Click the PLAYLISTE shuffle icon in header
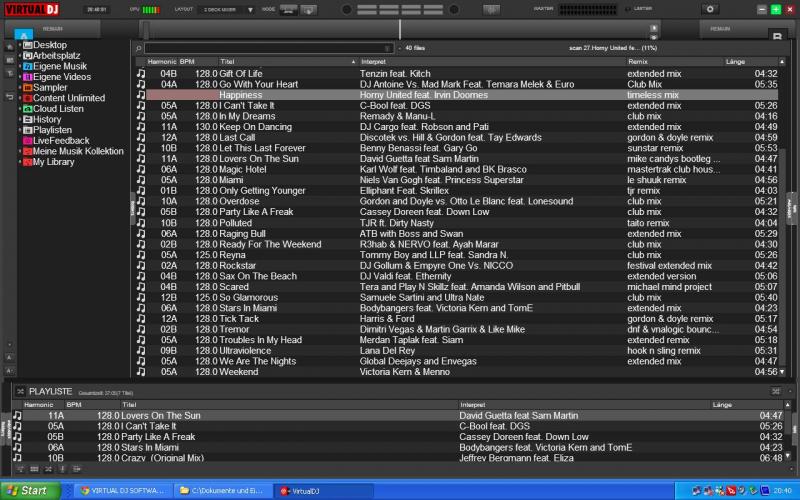Image resolution: width=800 pixels, height=500 pixels. click(x=20, y=391)
